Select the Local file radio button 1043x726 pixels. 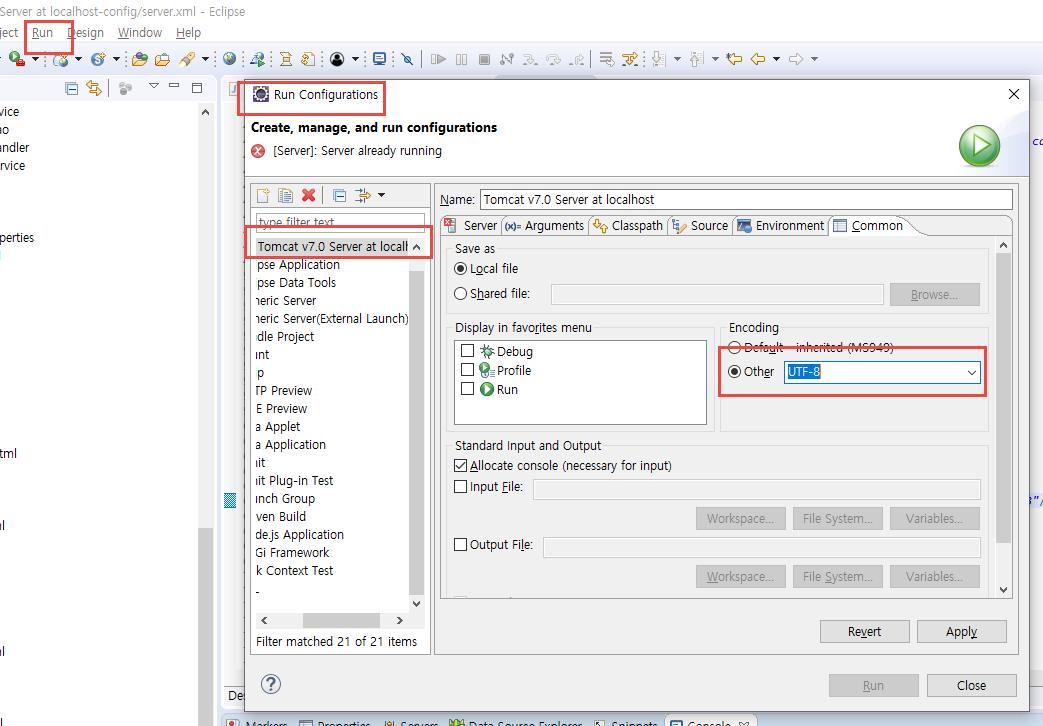coord(460,269)
